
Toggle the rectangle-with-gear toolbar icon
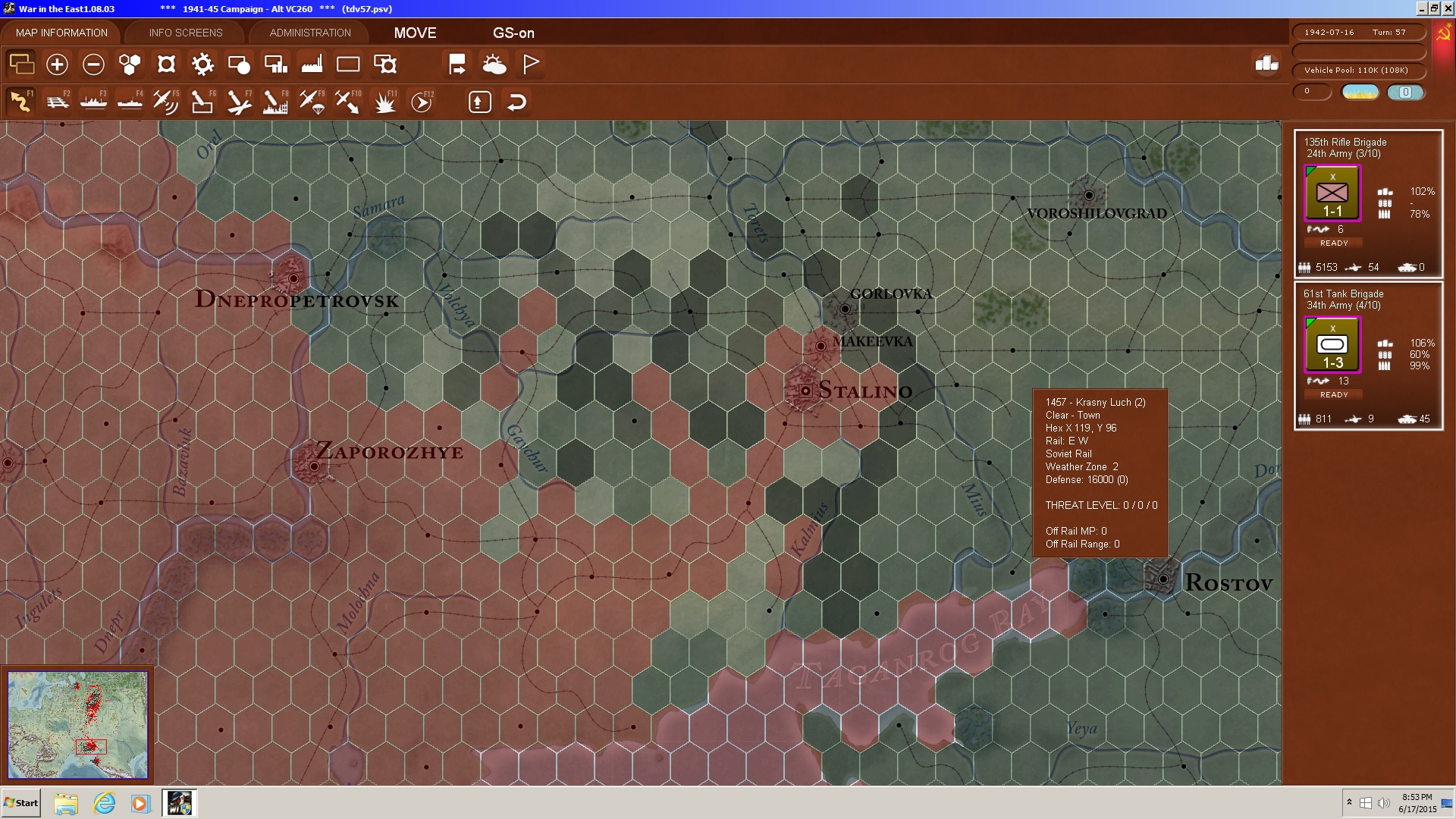point(385,64)
